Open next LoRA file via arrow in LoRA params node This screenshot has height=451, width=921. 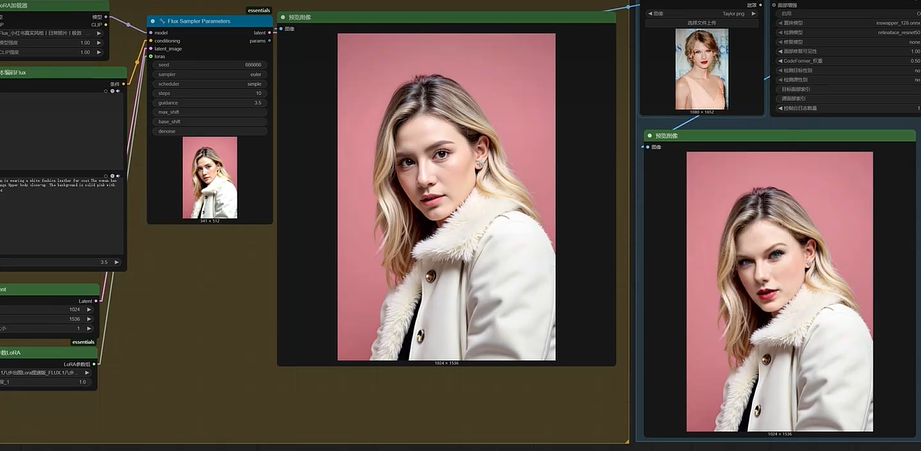[x=87, y=372]
